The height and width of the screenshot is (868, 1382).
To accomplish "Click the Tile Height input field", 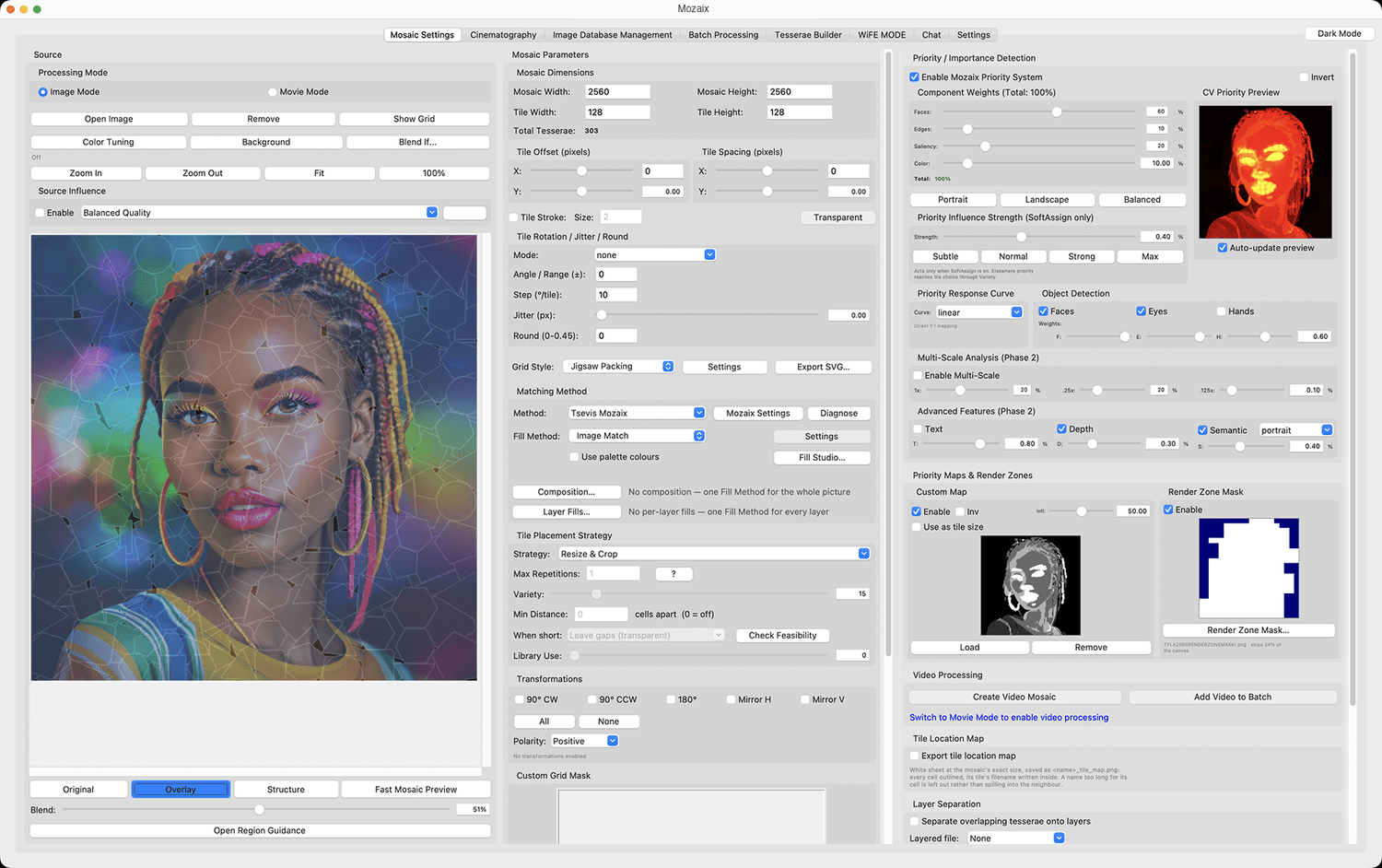I will (800, 112).
